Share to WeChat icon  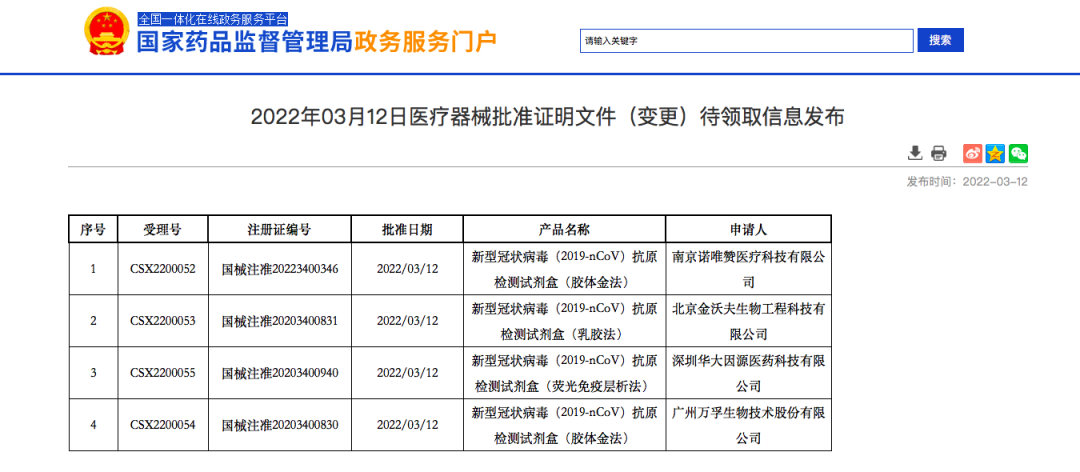point(1018,153)
